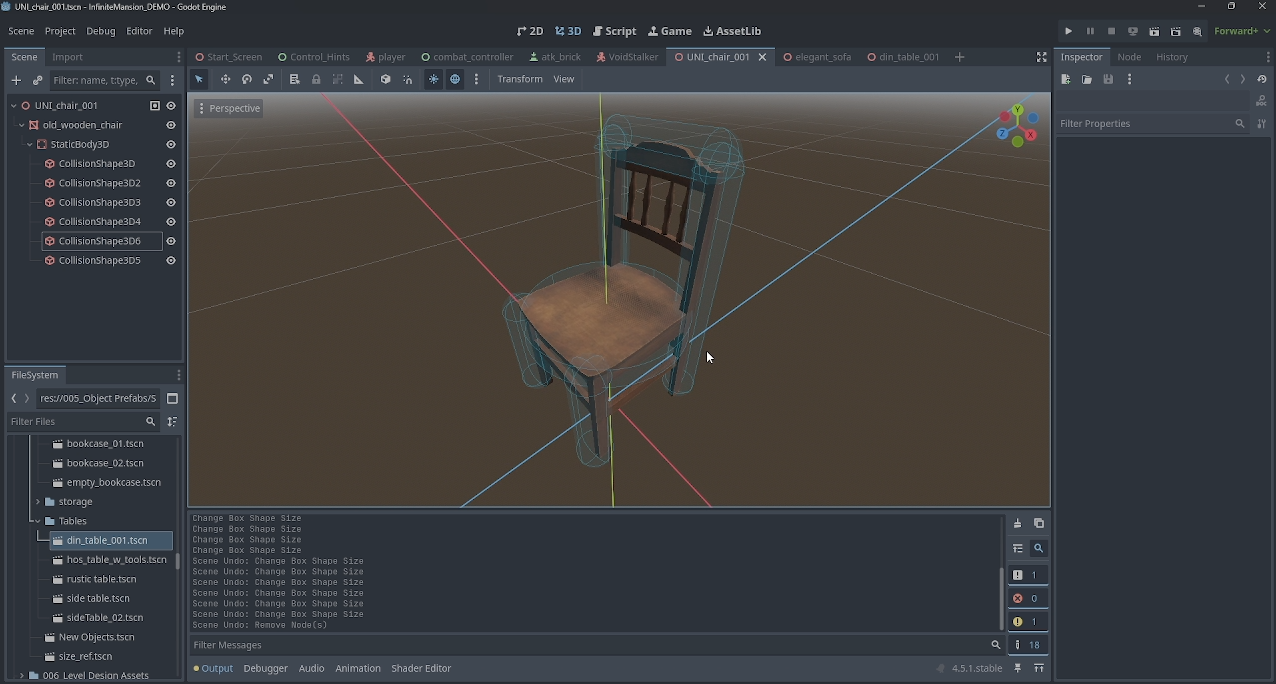Clear the output log with broom icon

point(1017,524)
